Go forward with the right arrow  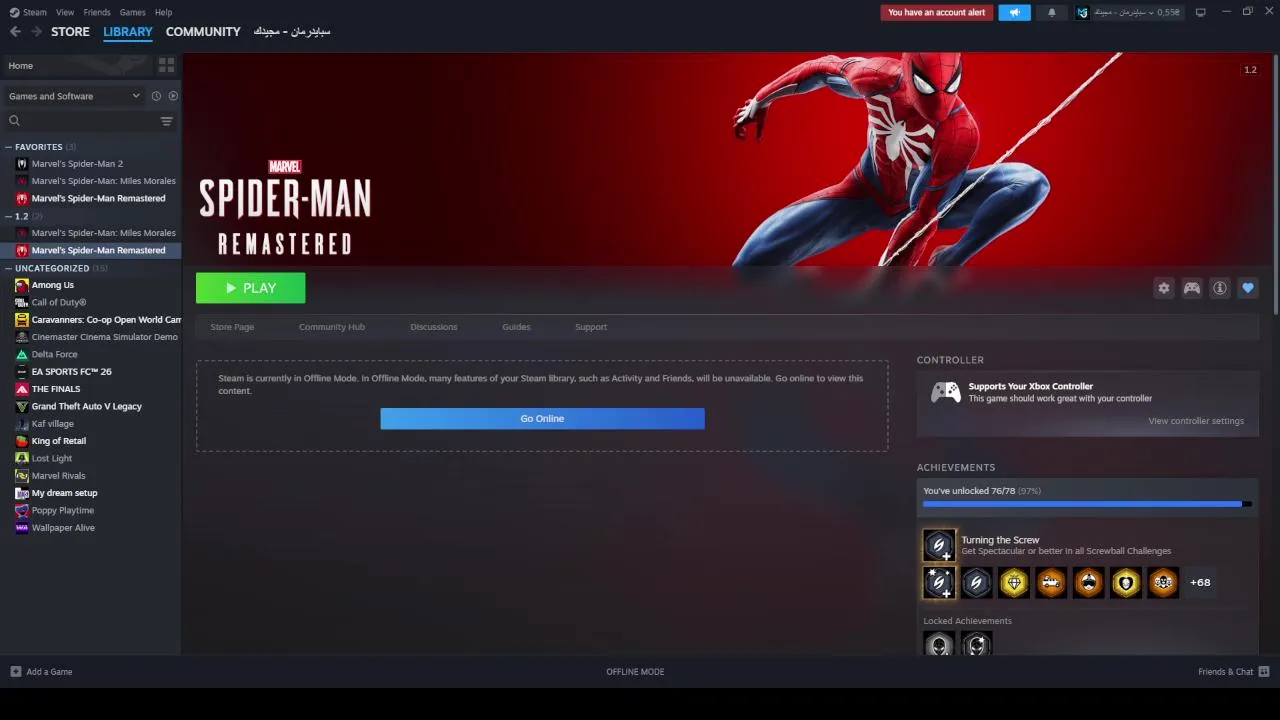[36, 32]
